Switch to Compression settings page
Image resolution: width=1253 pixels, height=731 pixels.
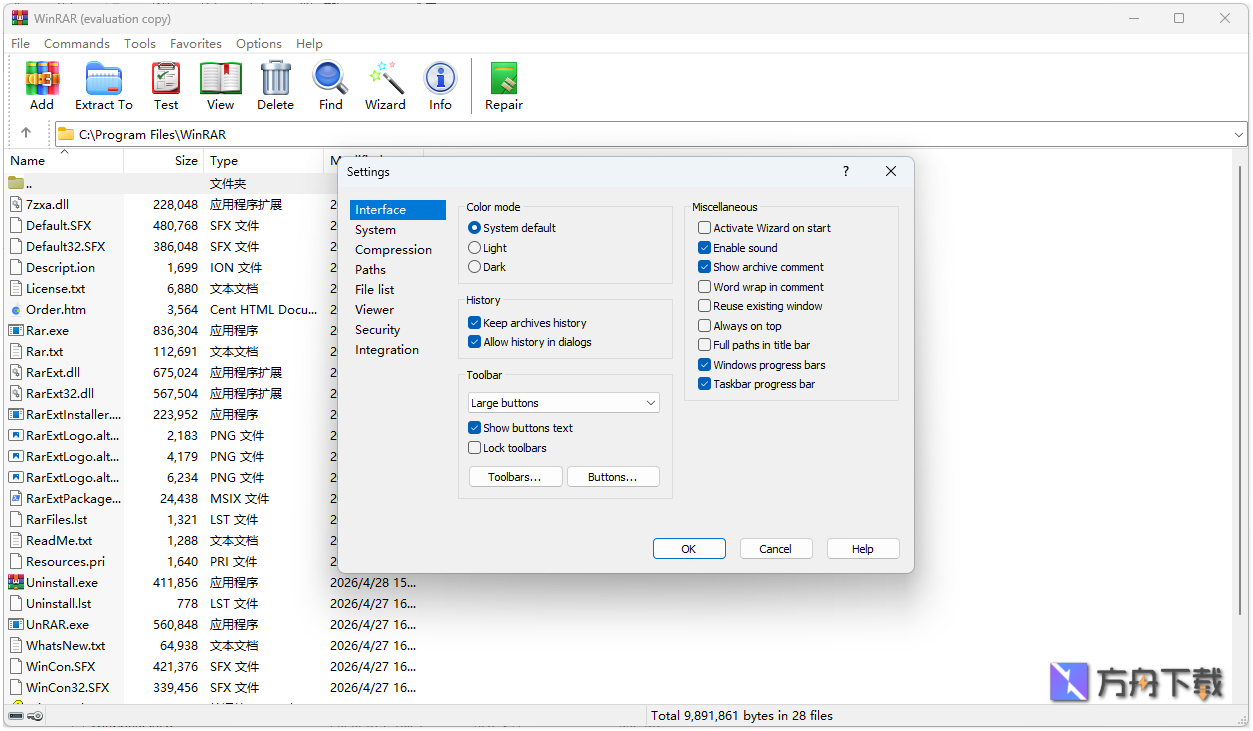click(x=394, y=250)
